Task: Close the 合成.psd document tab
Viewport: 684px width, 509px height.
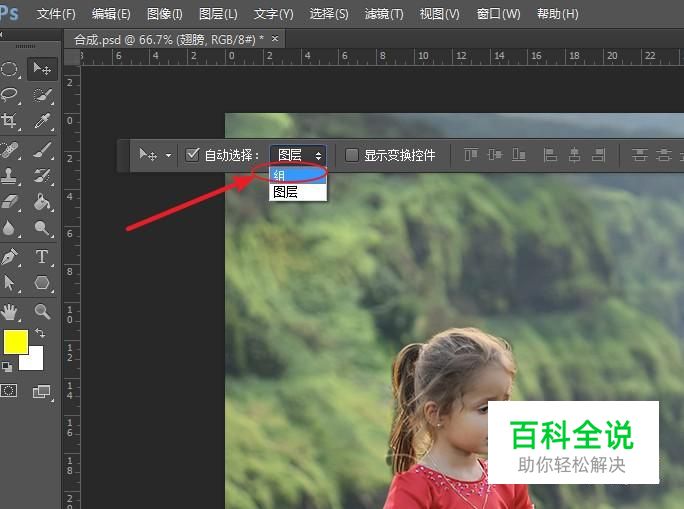Action: click(275, 39)
